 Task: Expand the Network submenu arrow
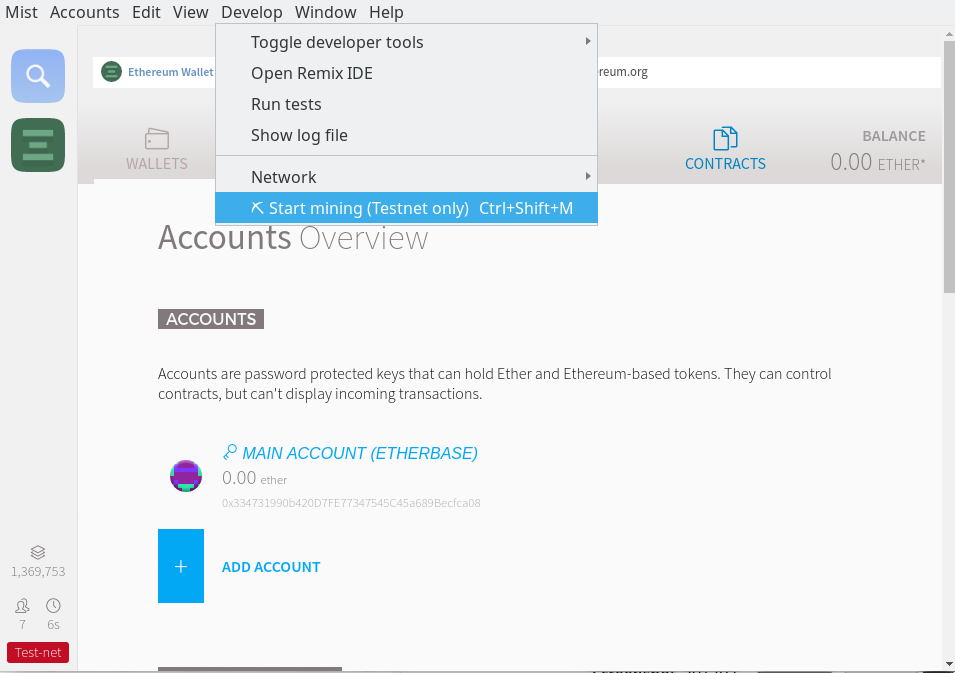pos(588,176)
